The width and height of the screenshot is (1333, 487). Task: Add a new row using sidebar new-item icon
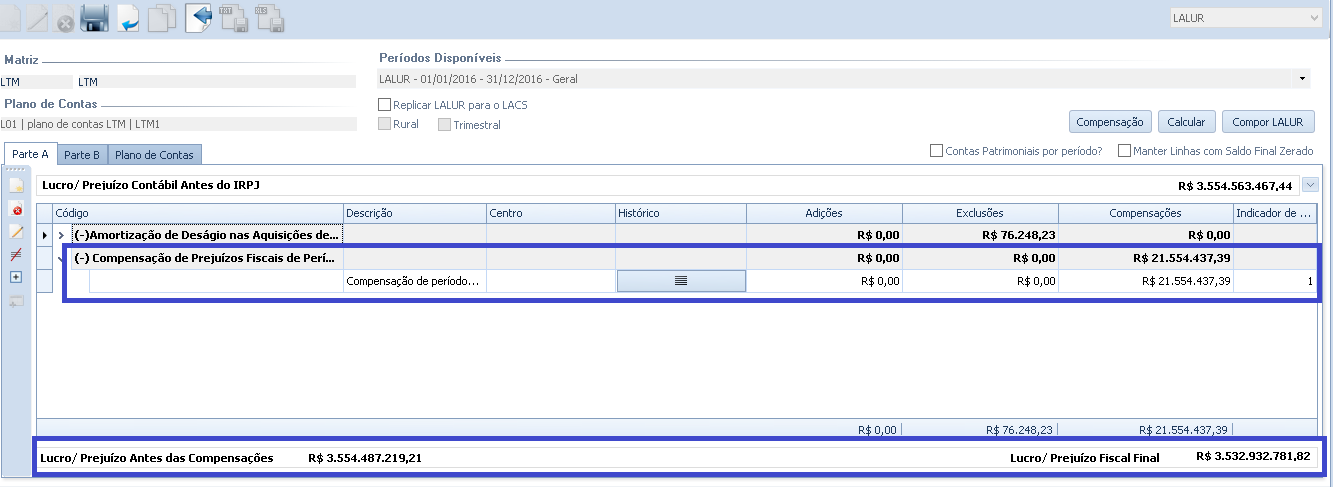coord(16,186)
